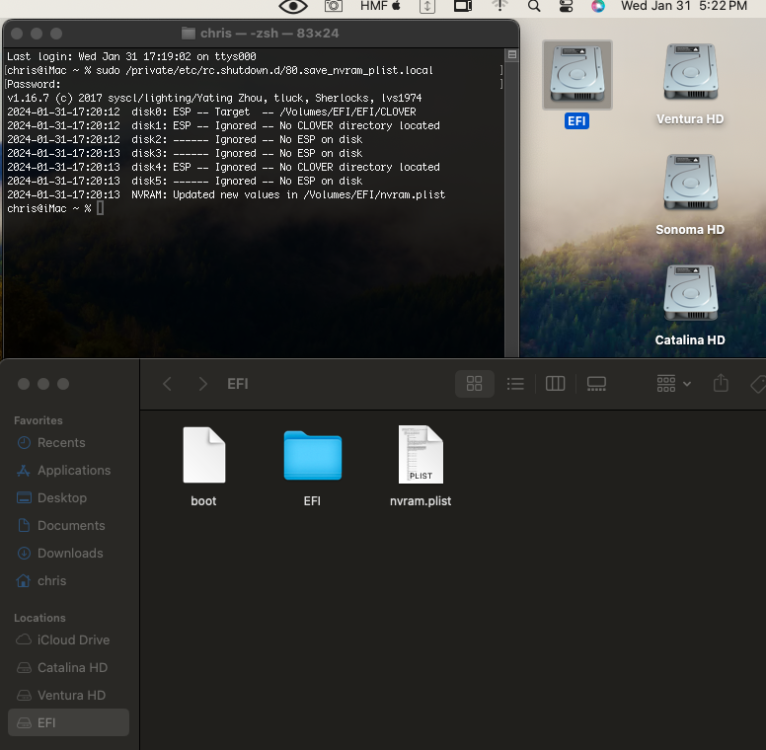Viewport: 766px width, 750px height.
Task: Open chris home folder in sidebar
Action: click(51, 581)
